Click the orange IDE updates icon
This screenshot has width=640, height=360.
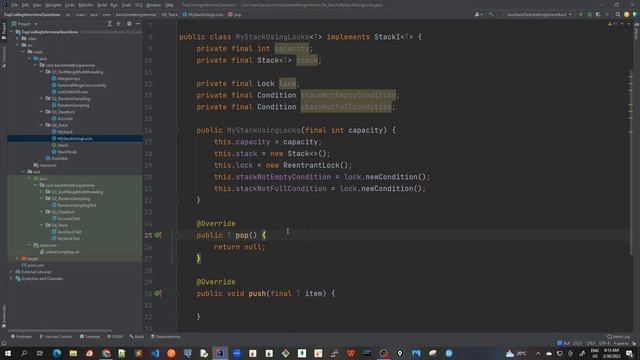626,14
